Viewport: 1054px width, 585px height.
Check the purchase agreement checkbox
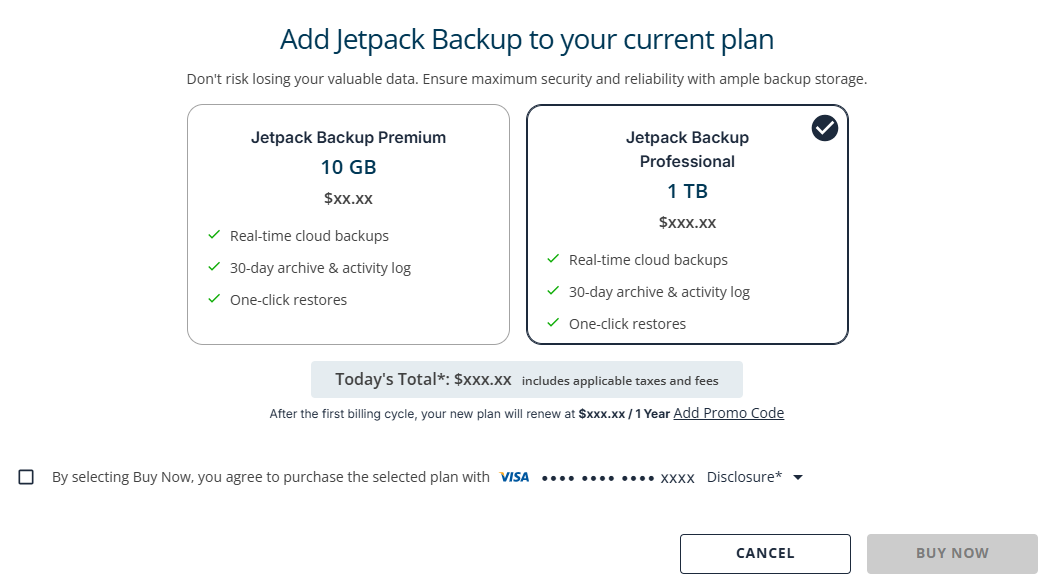(26, 477)
